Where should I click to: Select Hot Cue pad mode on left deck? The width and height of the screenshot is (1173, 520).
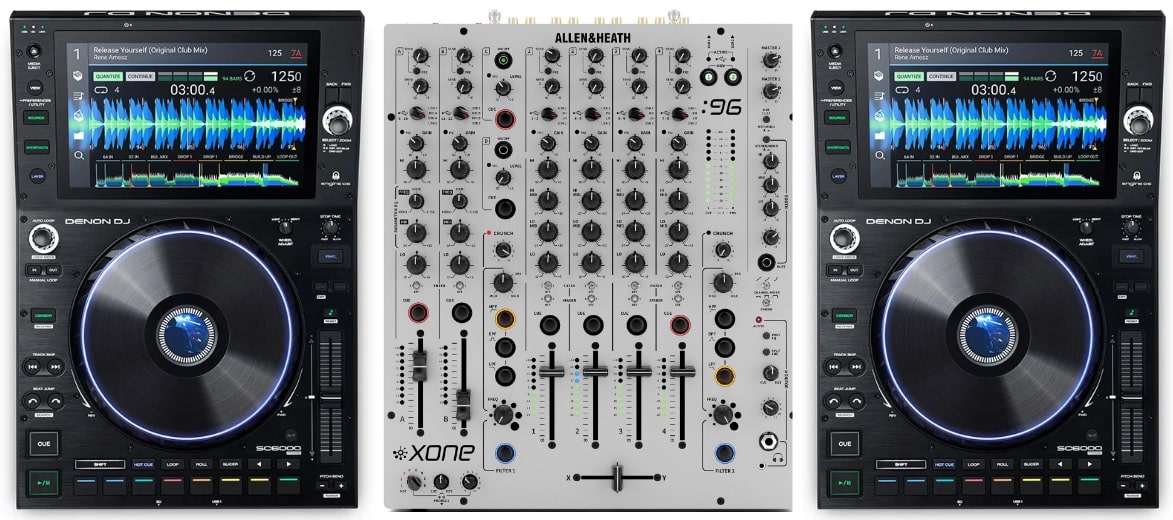(x=144, y=464)
